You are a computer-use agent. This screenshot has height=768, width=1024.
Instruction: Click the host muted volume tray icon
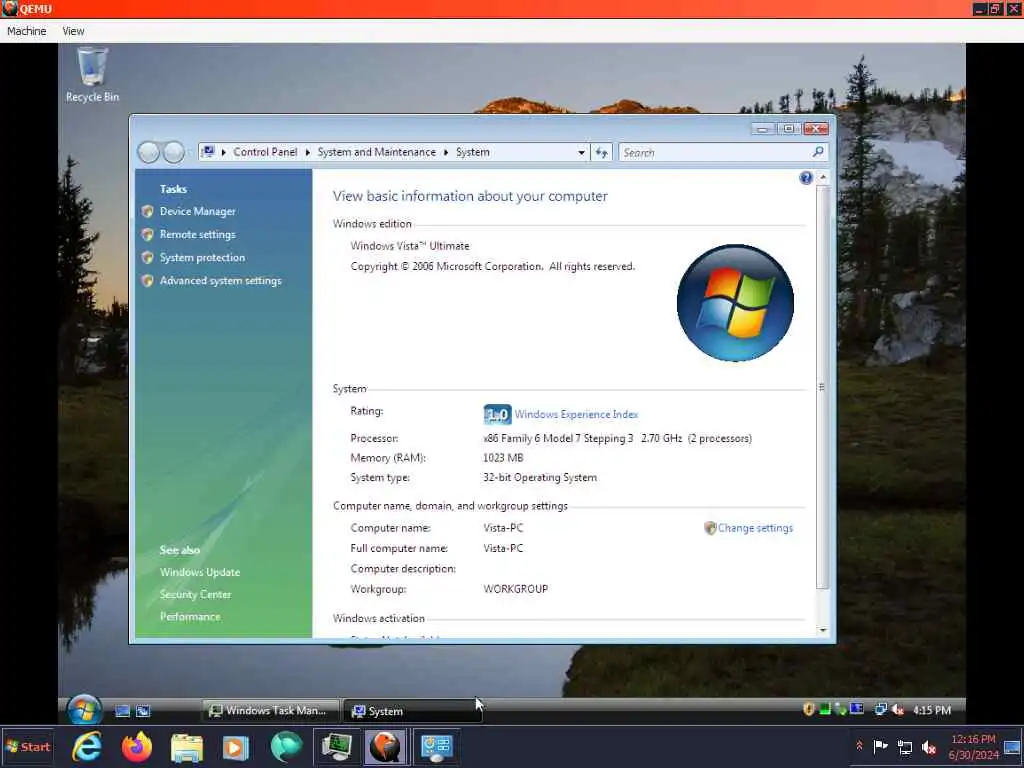(x=929, y=747)
